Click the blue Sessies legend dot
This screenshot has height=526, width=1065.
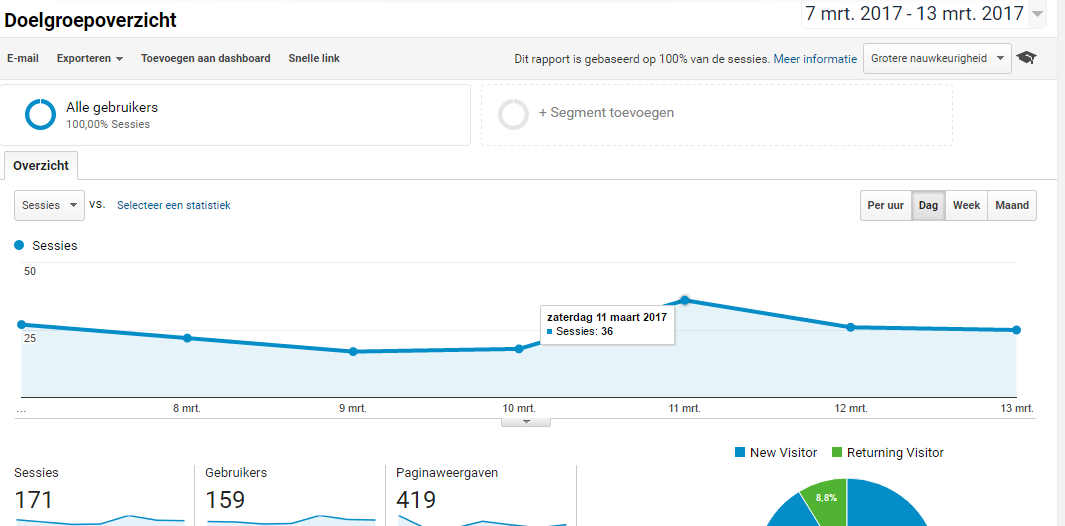click(19, 245)
